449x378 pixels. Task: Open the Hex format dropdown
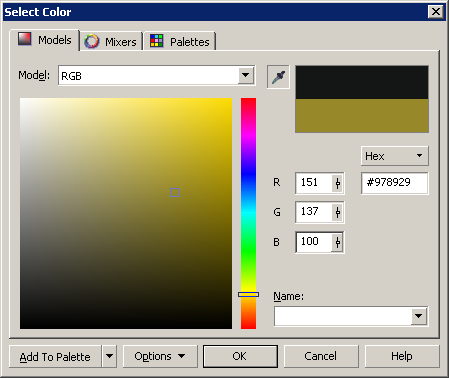point(395,156)
